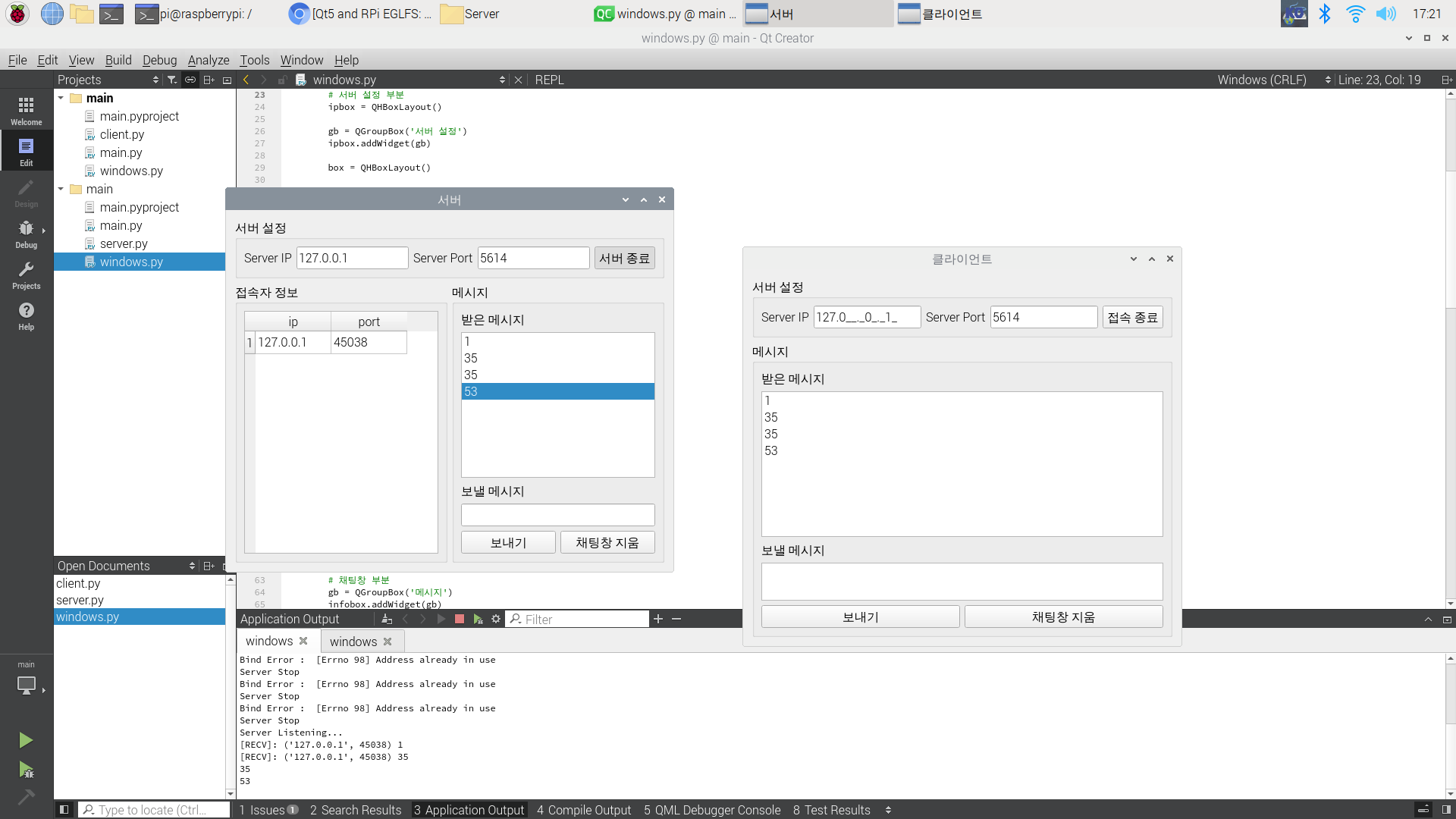Toggle the right sidebar visibility button
Image resolution: width=1456 pixels, height=819 pixels.
pos(1446,810)
